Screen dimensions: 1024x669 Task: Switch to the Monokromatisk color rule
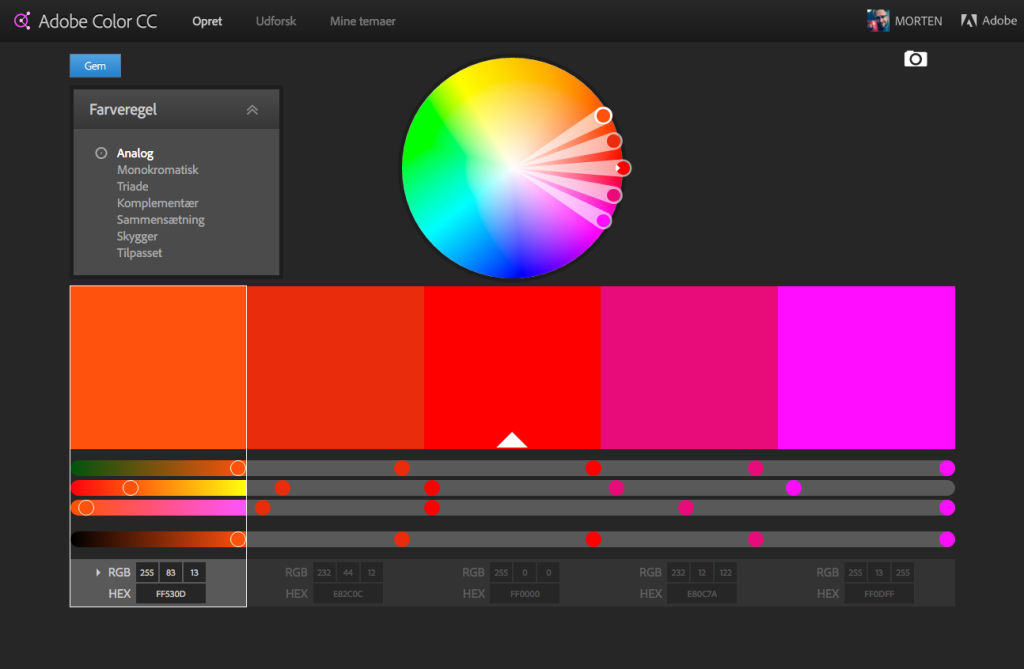click(157, 170)
